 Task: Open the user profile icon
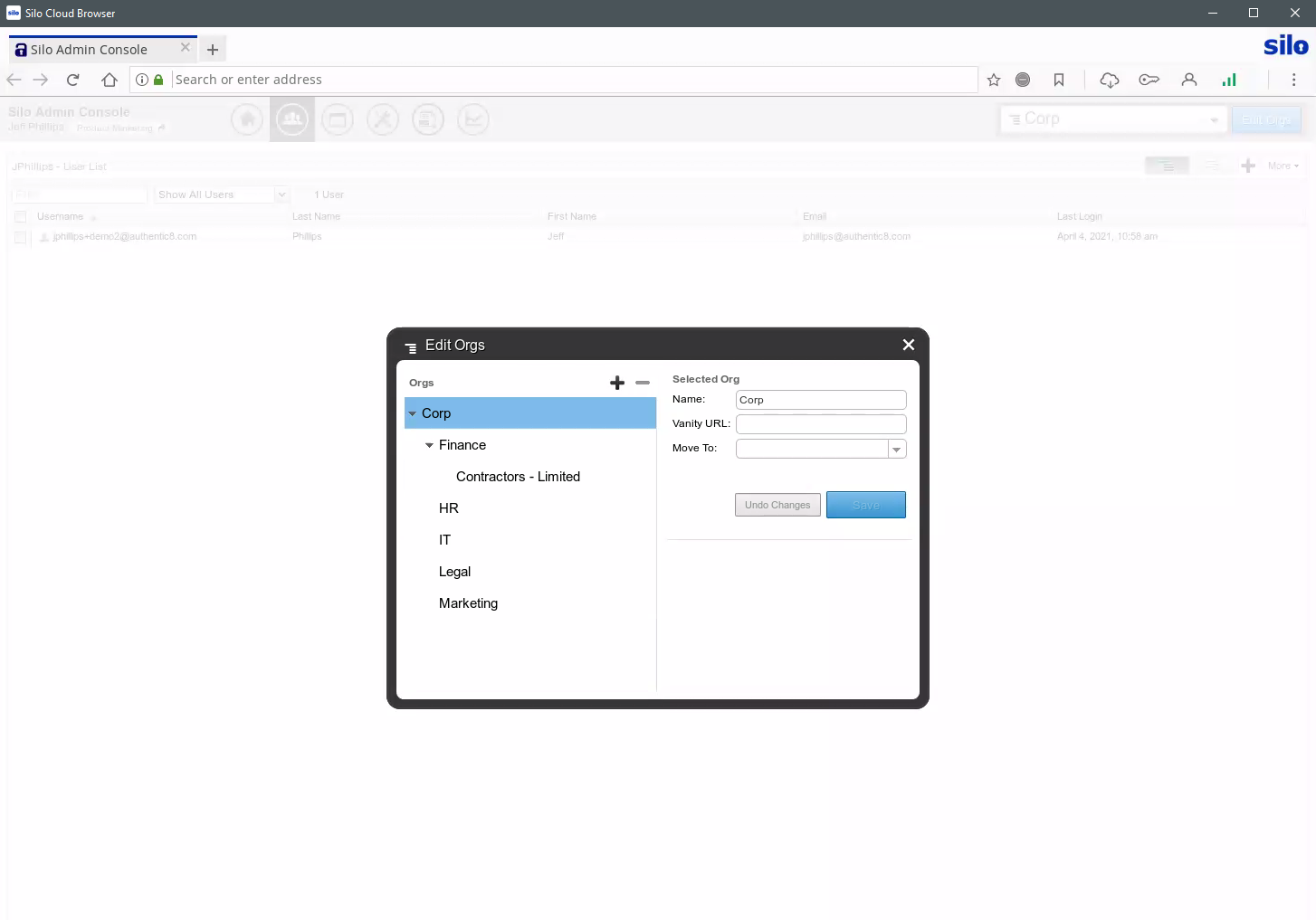coord(1189,80)
